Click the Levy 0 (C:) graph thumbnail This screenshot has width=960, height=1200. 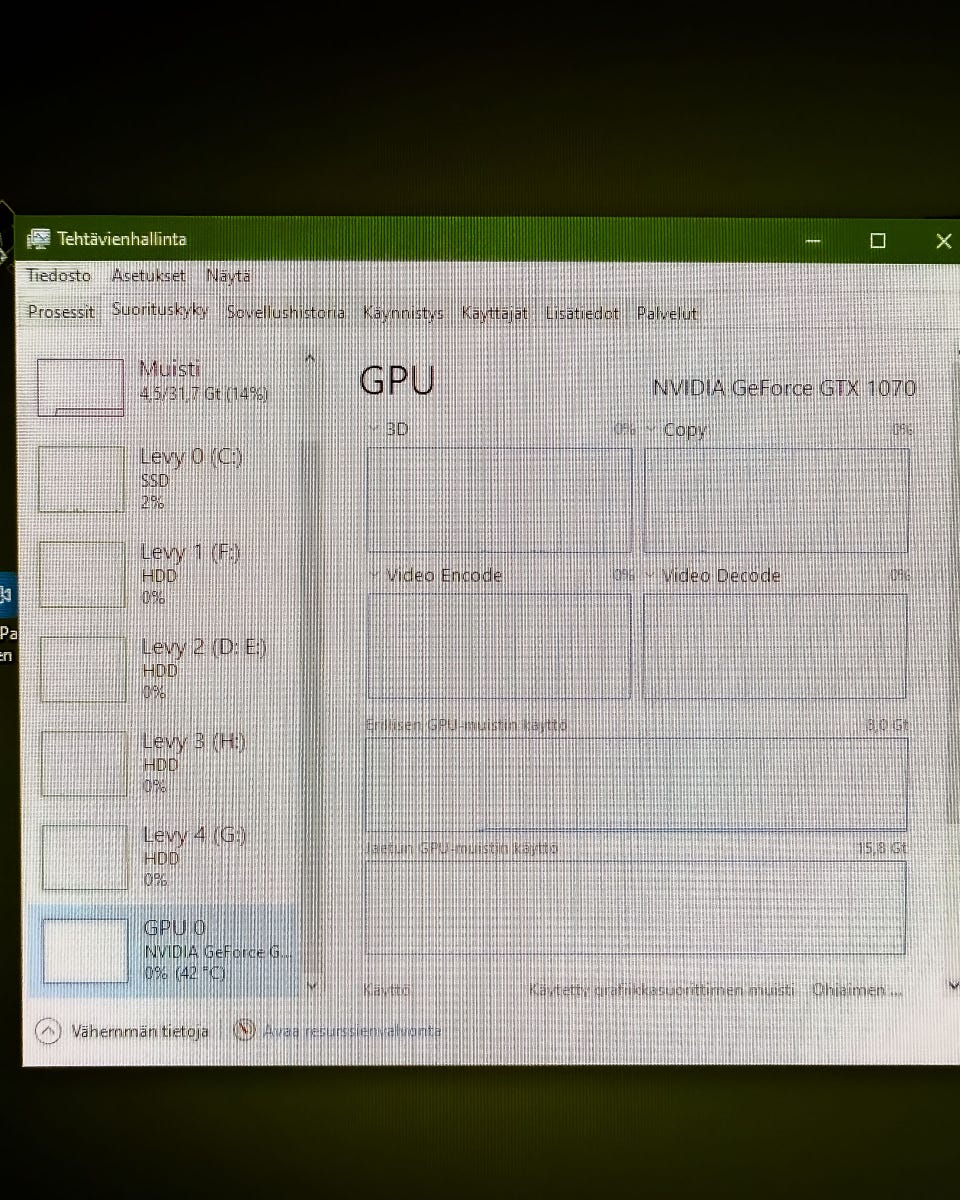(x=81, y=479)
